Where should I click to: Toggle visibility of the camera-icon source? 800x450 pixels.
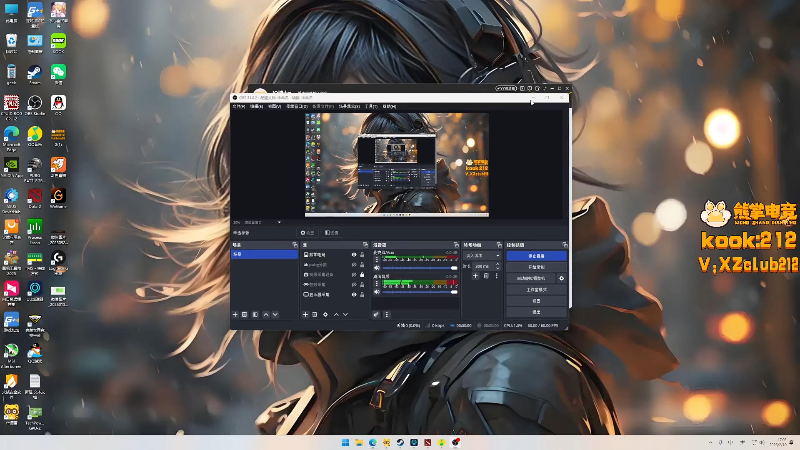(x=354, y=274)
